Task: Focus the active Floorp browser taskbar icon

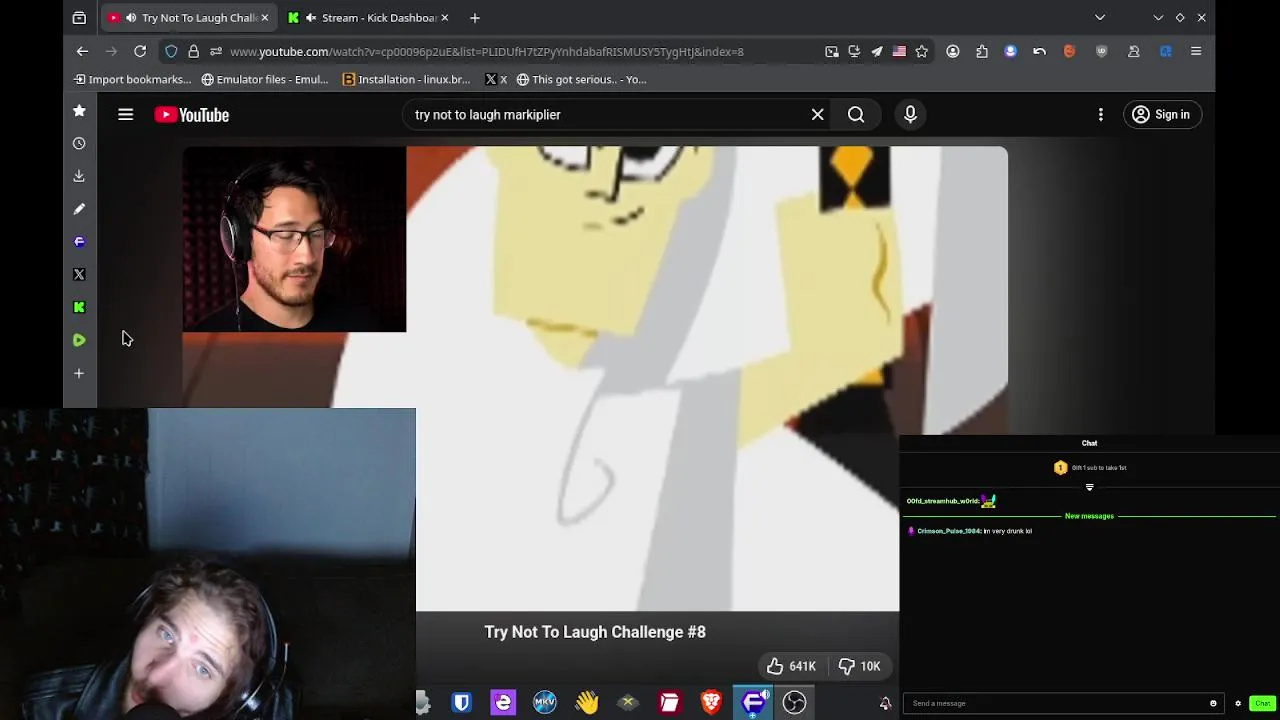Action: click(753, 702)
